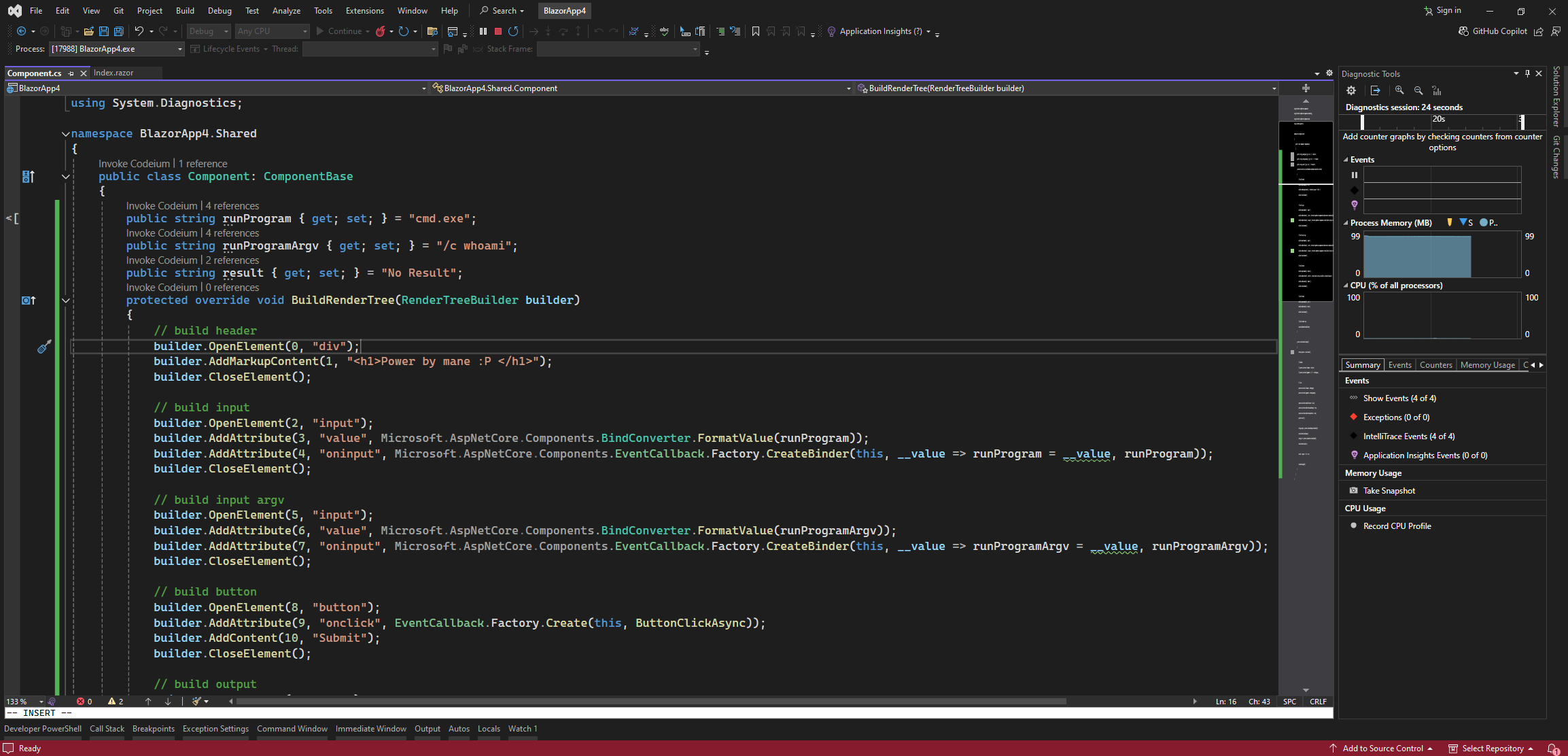Restart the debug session
The width and height of the screenshot is (1568, 756).
[513, 31]
